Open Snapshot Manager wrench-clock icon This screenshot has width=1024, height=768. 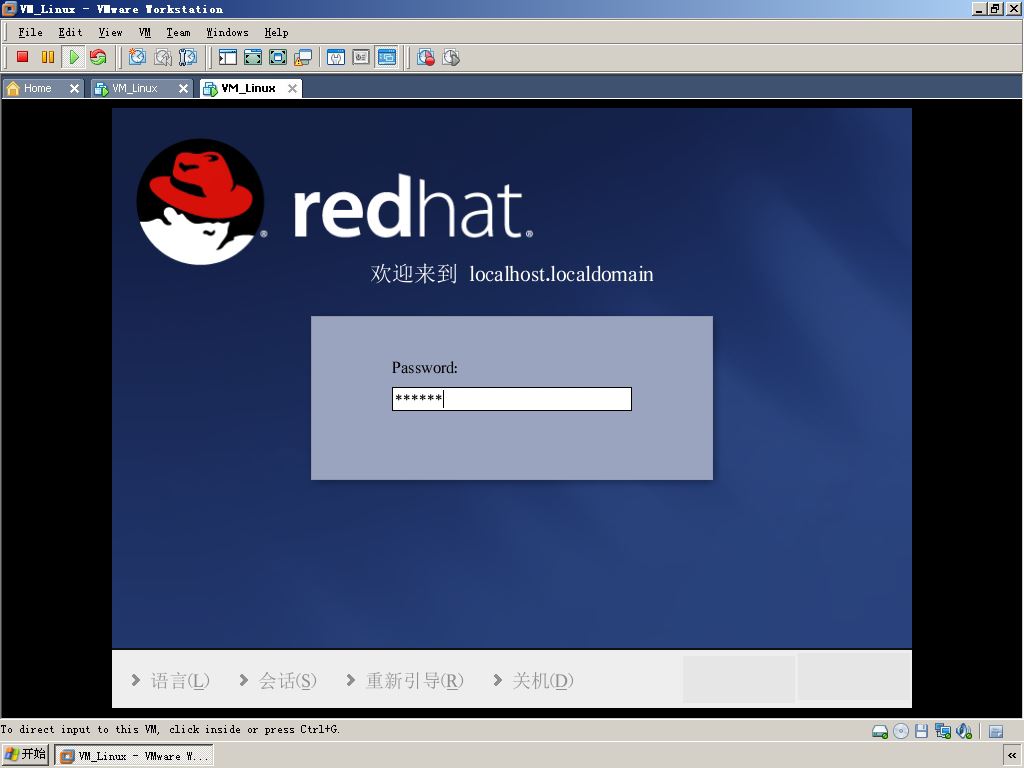point(187,57)
